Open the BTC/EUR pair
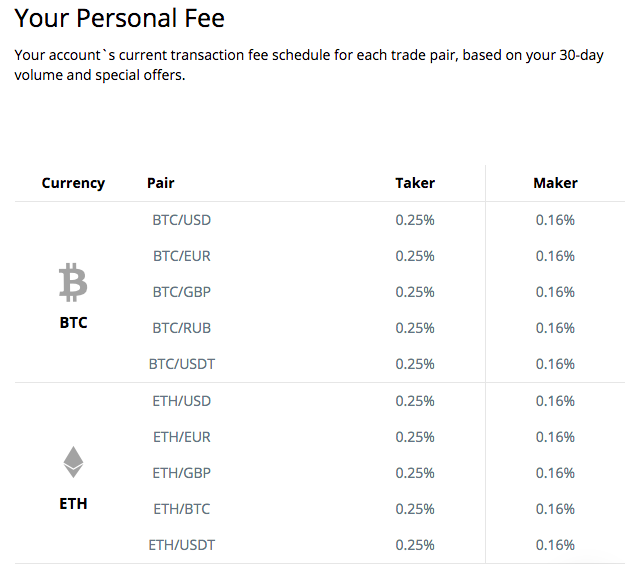Screen dimensions: 628x564 (181, 256)
